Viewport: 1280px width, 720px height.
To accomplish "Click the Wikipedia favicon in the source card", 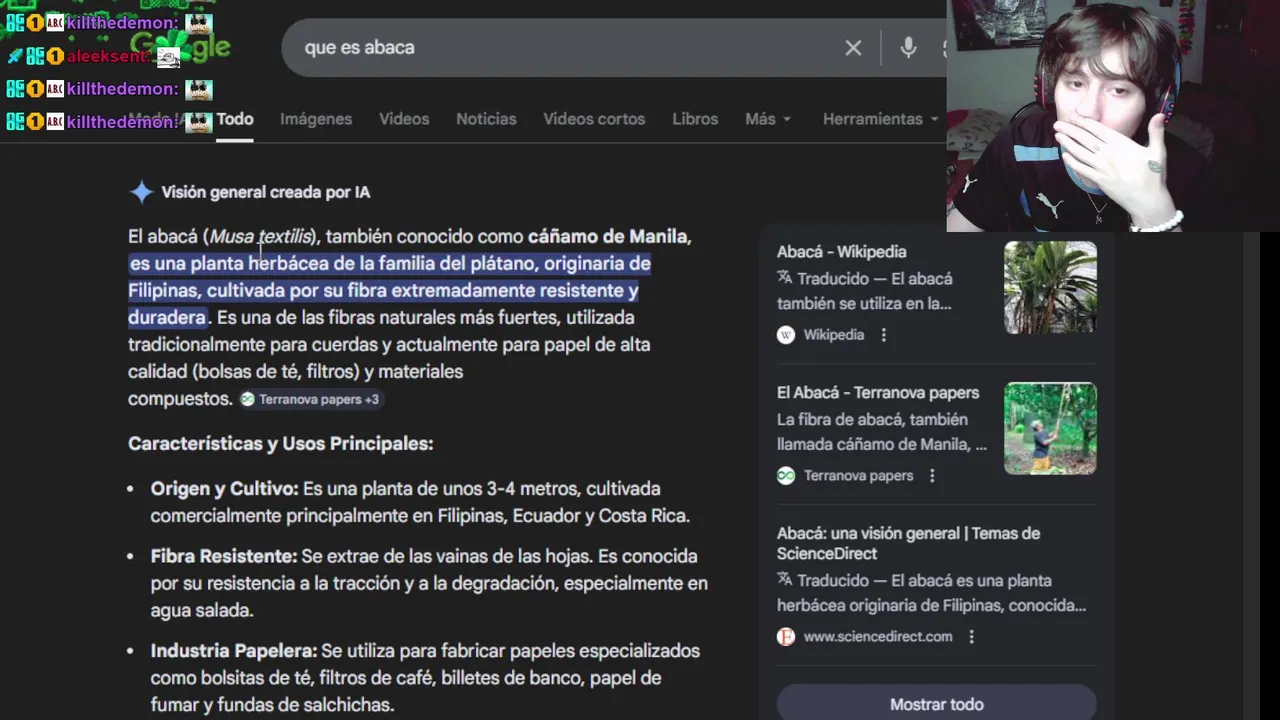I will pos(786,335).
